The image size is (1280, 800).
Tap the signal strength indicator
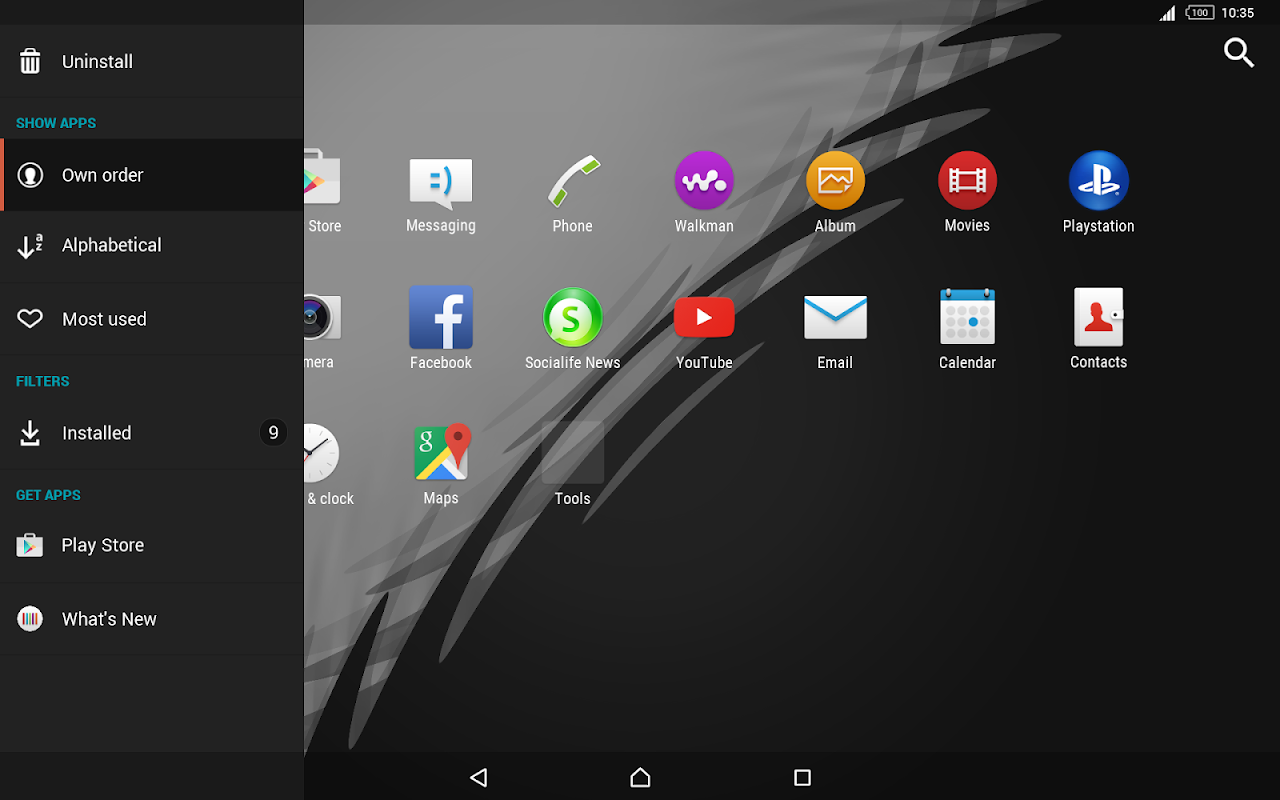[1168, 13]
